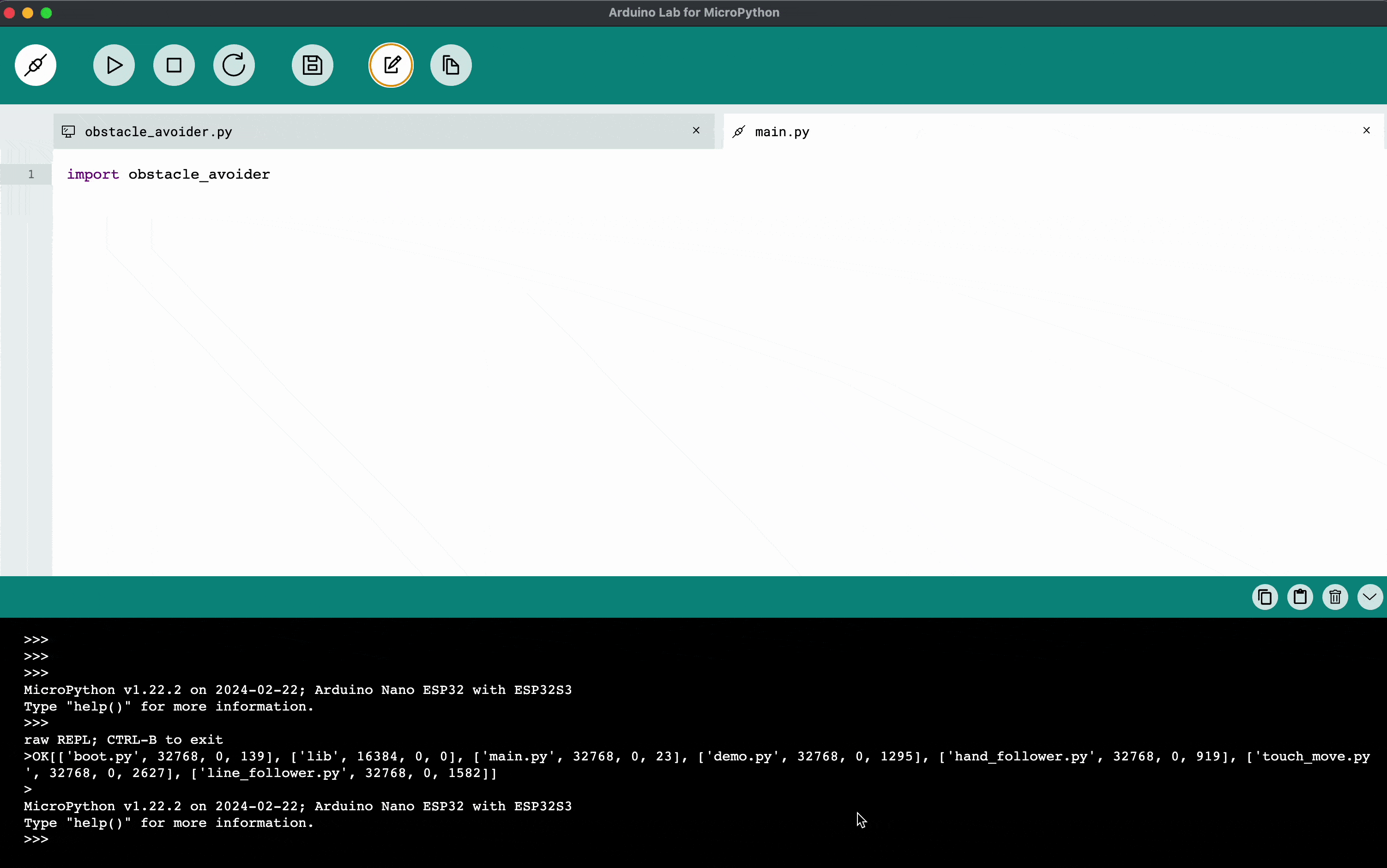Select the highlighted Editor pencil icon

(x=391, y=65)
